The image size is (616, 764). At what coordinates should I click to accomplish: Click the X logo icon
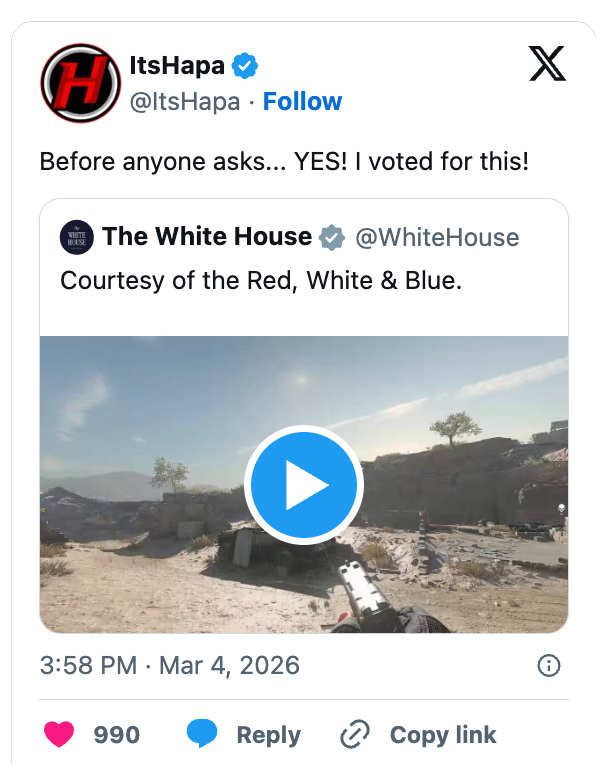[546, 65]
